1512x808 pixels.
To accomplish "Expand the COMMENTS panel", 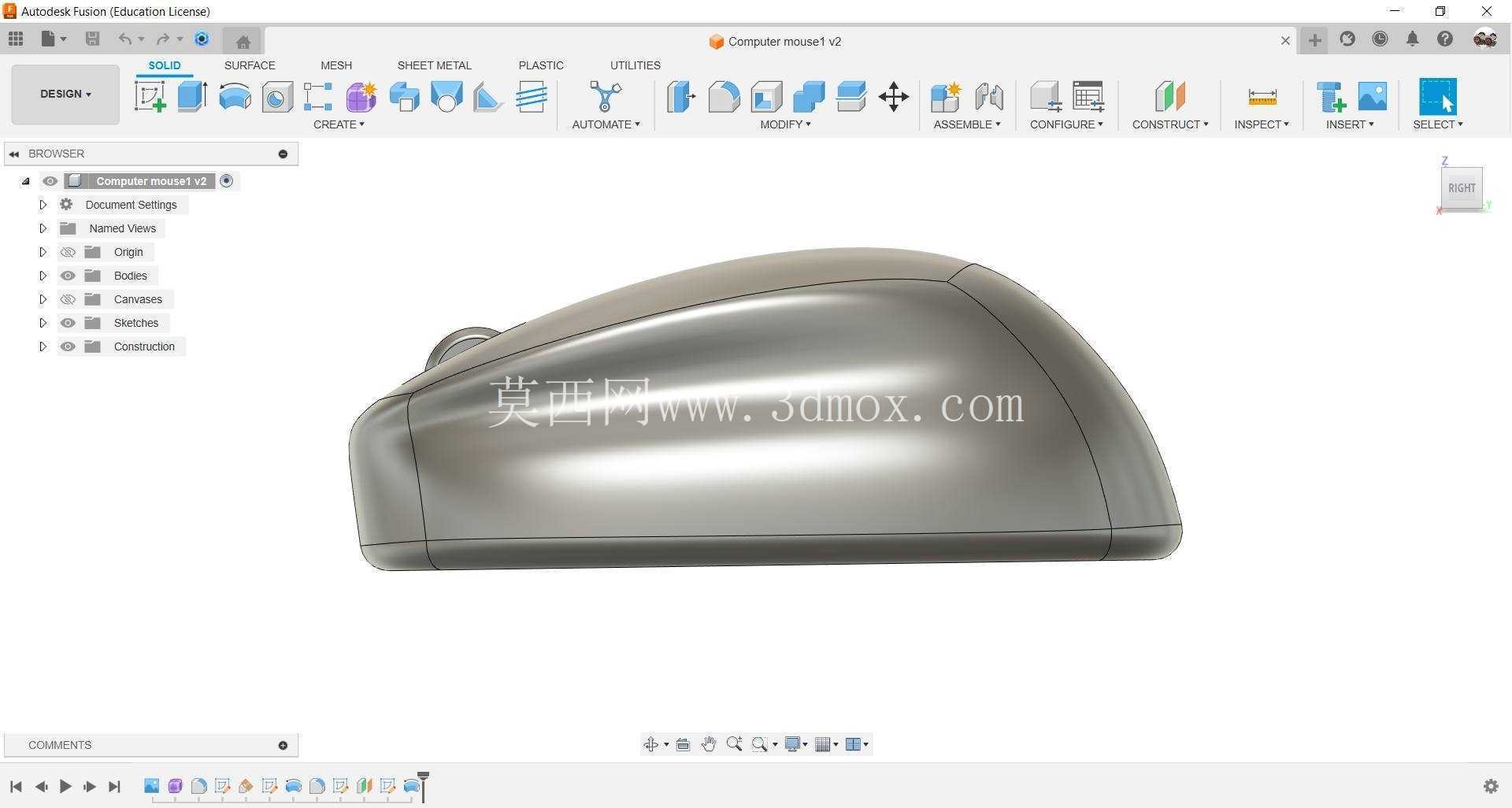I will pyautogui.click(x=283, y=745).
